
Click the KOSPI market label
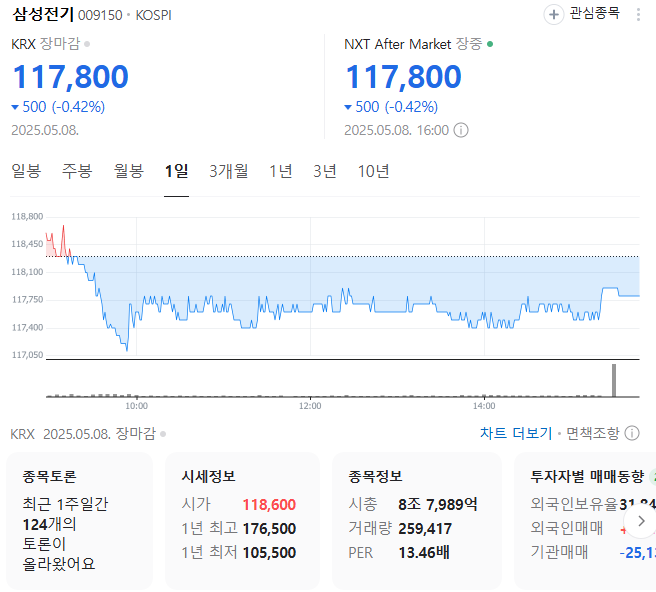click(x=154, y=15)
